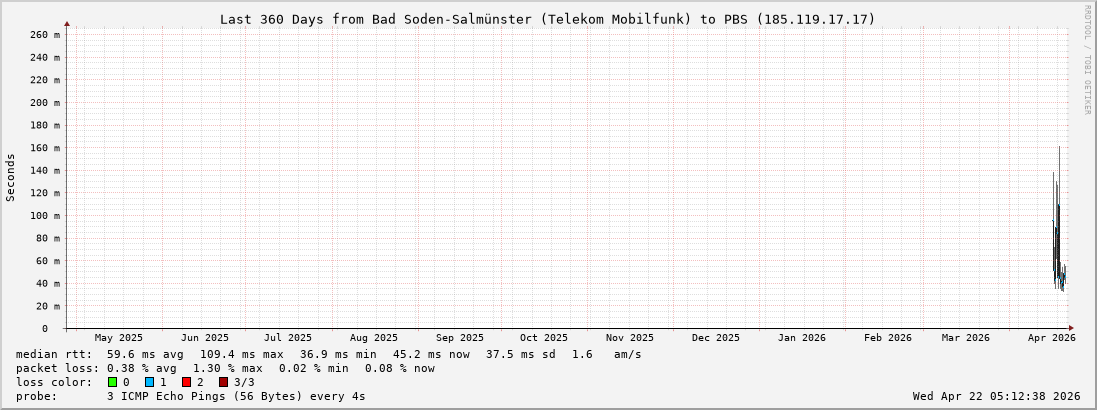Click the blue loss color swatch for 1
Image resolution: width=1097 pixels, height=410 pixels.
point(150,382)
